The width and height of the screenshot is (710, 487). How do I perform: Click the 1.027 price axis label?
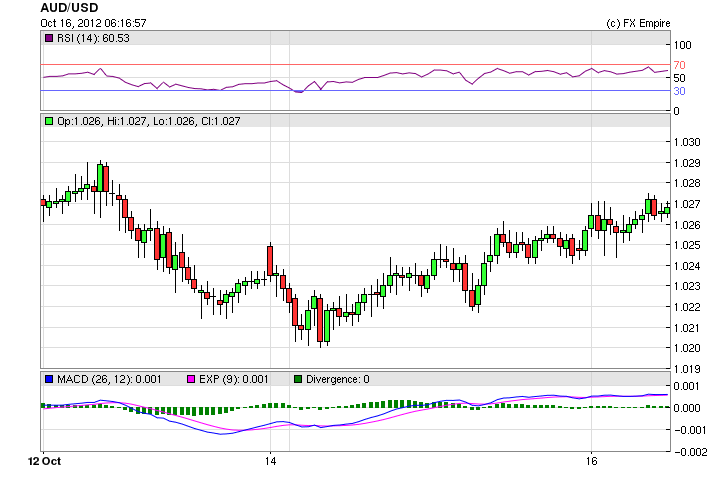[687, 204]
